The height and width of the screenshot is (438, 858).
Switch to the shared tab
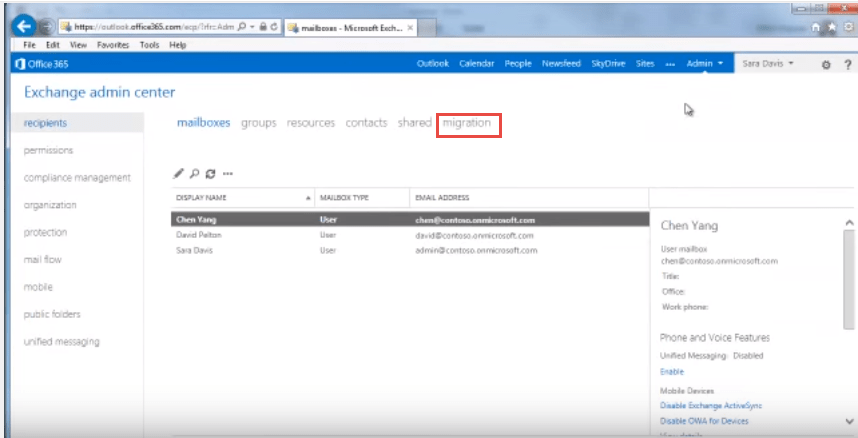pos(414,123)
